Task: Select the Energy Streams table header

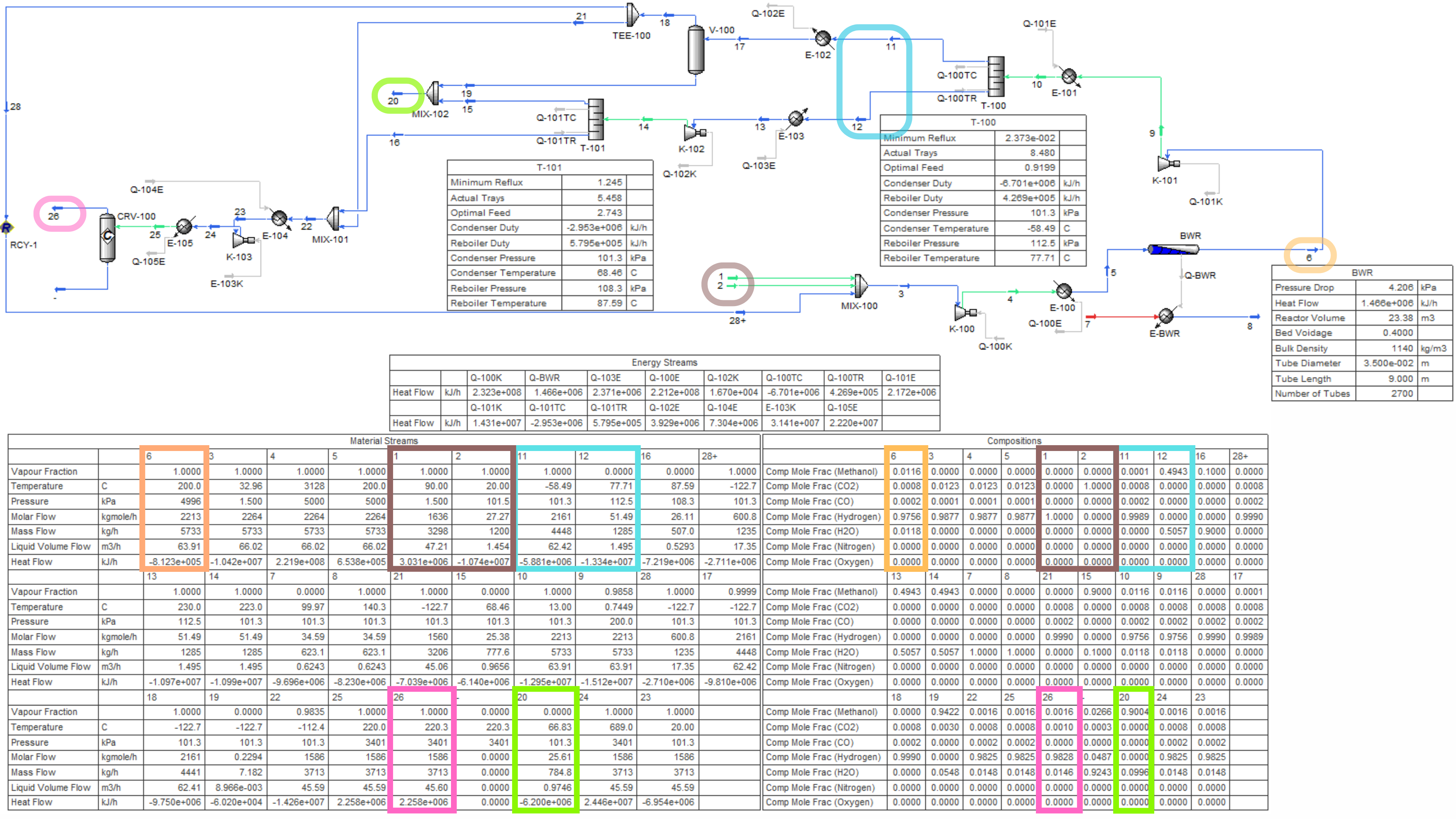Action: click(664, 363)
